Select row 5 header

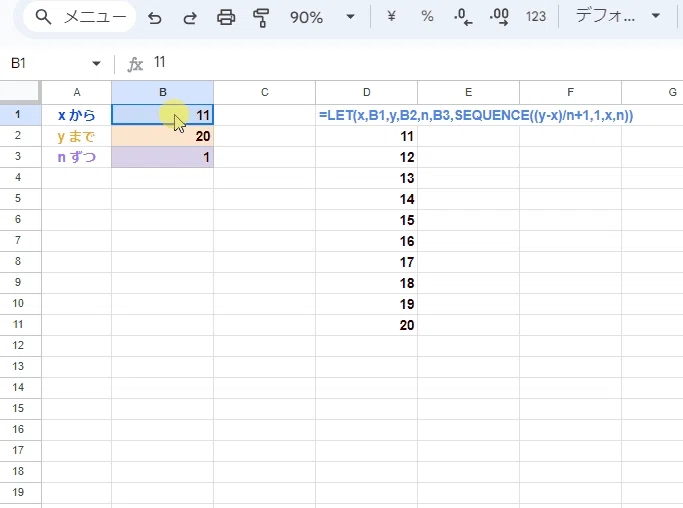(x=20, y=199)
